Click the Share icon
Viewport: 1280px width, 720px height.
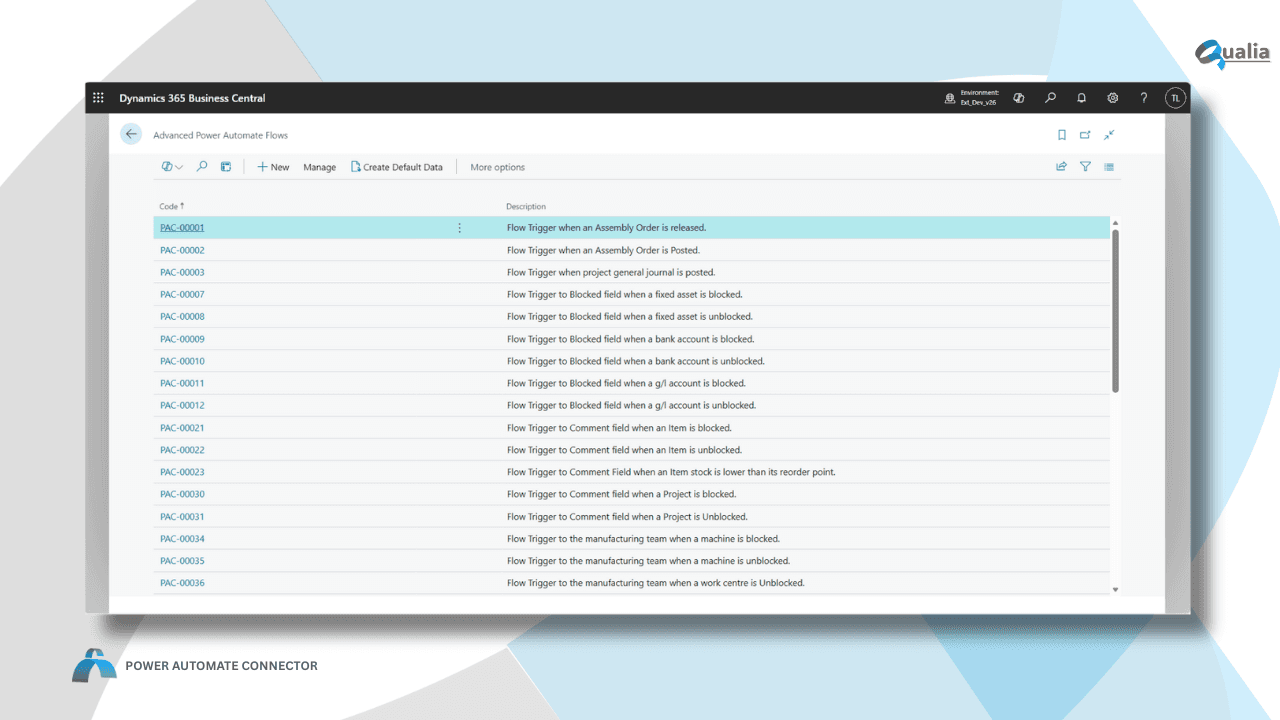click(x=1061, y=167)
